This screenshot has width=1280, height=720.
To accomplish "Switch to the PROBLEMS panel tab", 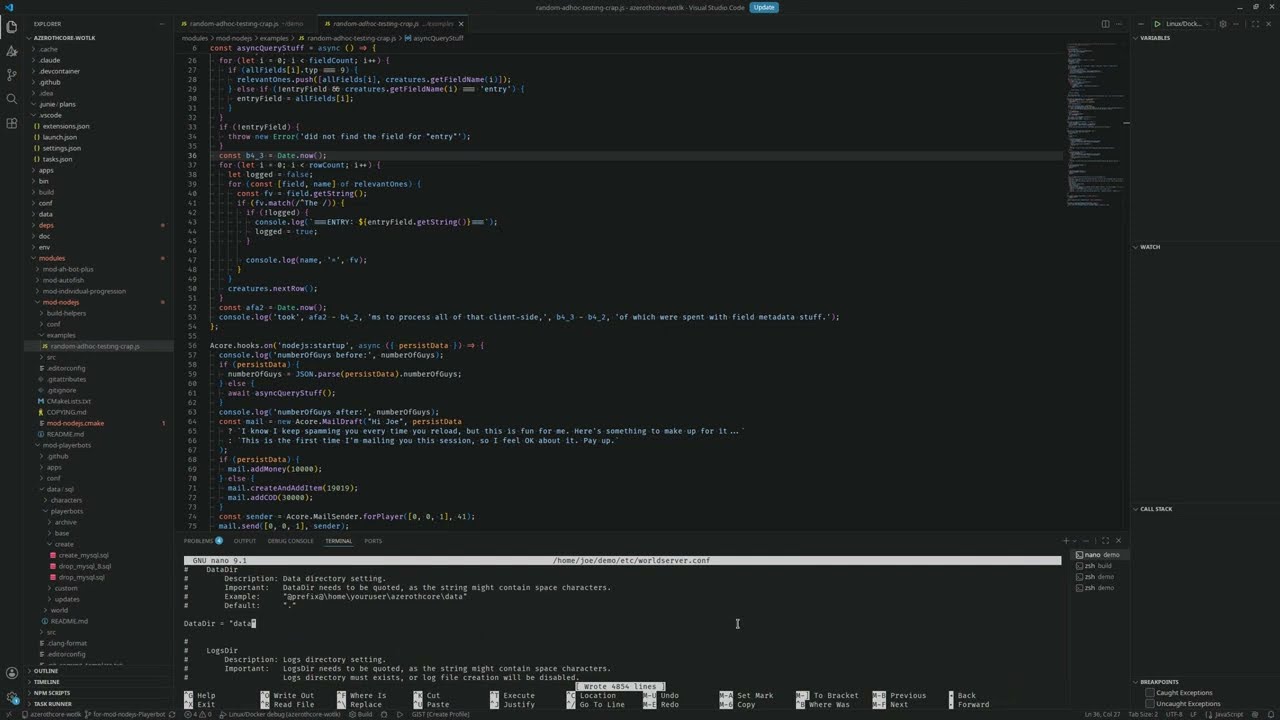I will (203, 541).
